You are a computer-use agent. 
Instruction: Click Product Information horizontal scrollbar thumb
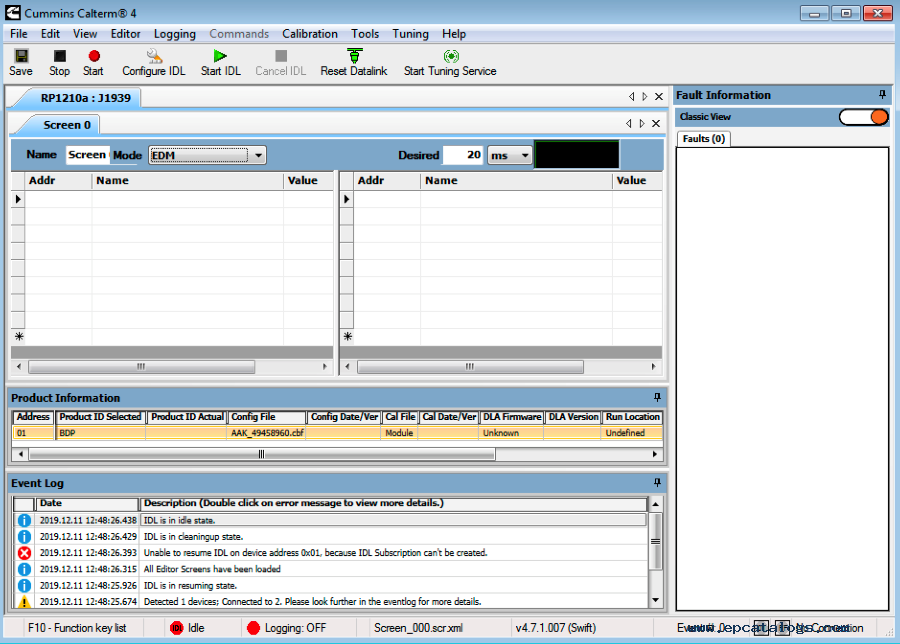point(262,454)
